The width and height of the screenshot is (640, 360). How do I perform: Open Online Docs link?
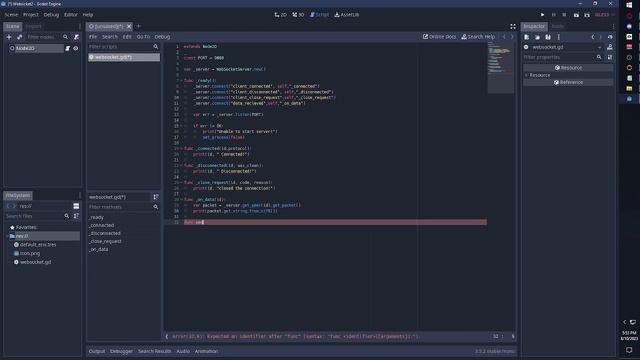pyautogui.click(x=439, y=37)
